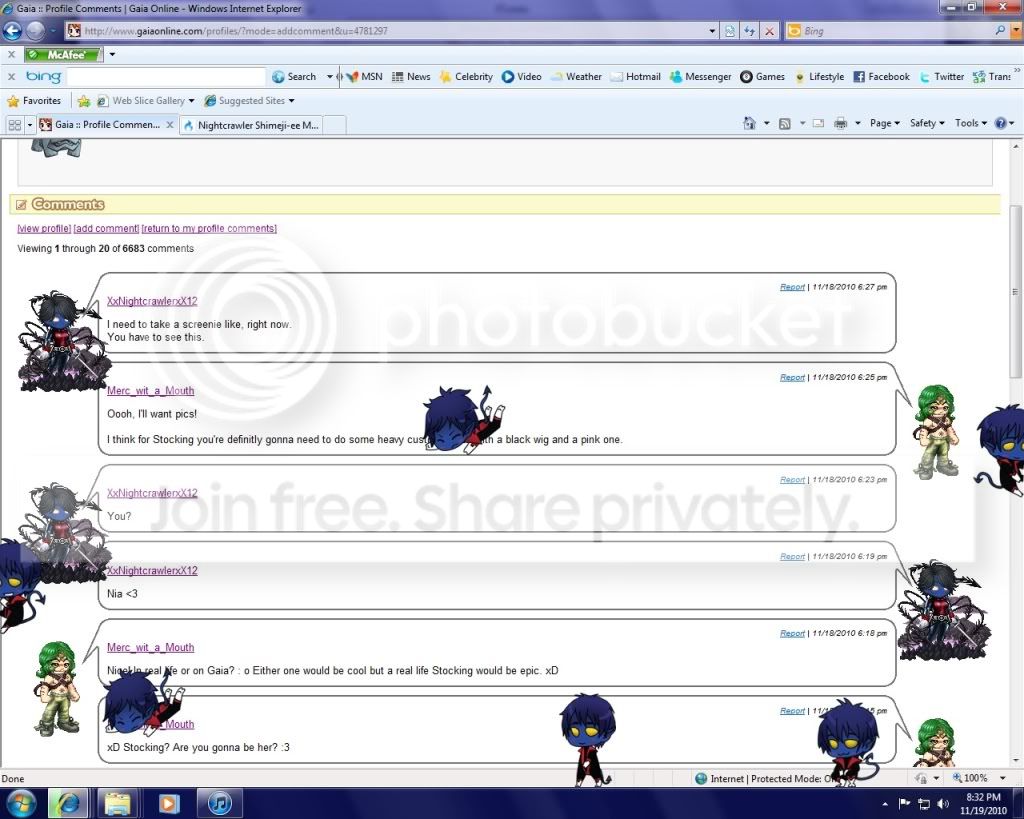Open Merc_wit_a_Mouth username in 6:25 pm comment
The image size is (1024, 819).
[150, 391]
